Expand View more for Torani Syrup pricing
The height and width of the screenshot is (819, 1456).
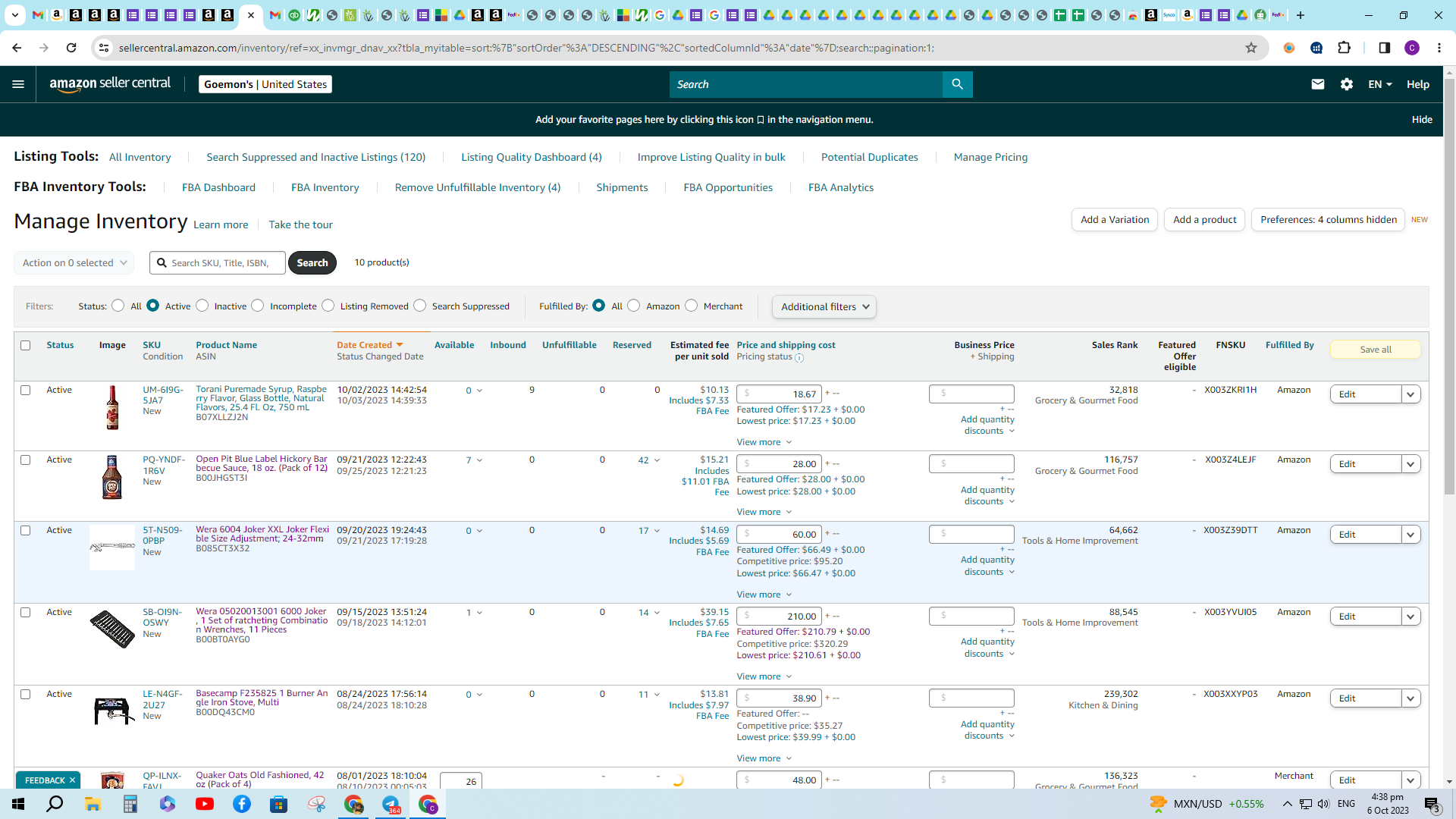point(764,442)
